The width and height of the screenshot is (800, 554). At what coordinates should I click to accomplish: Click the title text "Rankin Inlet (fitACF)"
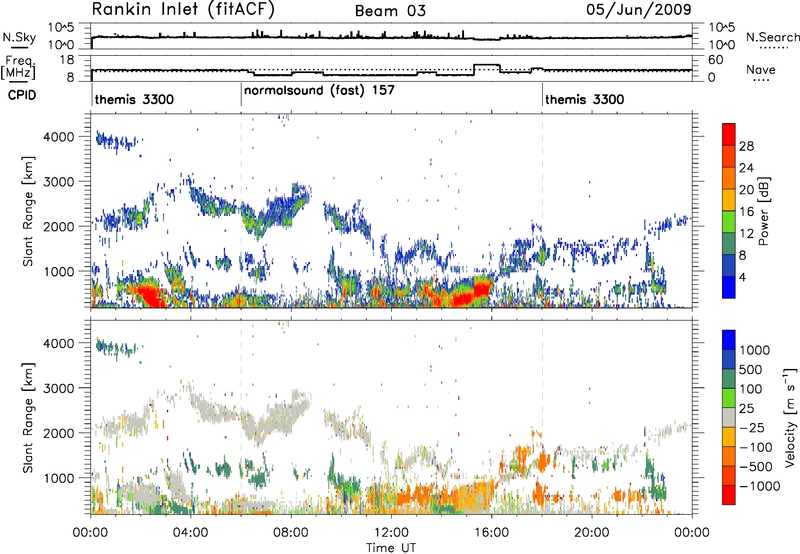point(183,9)
